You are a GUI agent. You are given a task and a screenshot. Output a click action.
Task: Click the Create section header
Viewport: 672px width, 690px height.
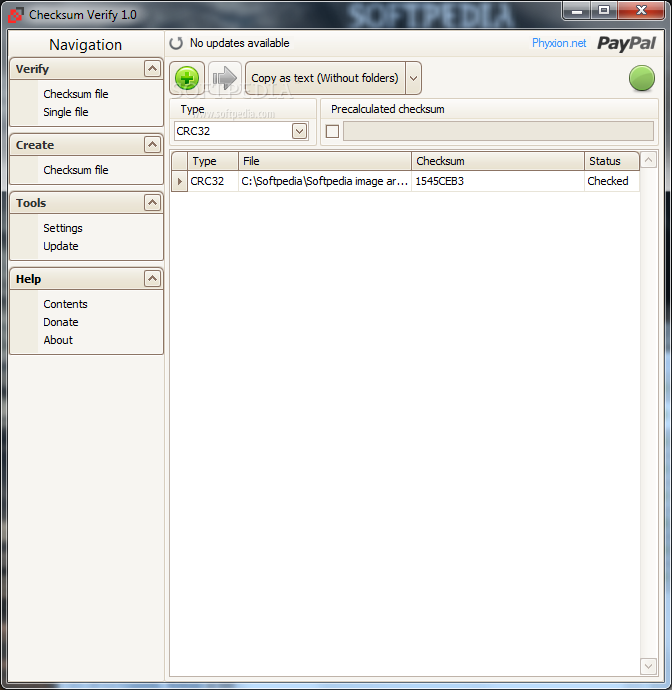tap(86, 144)
